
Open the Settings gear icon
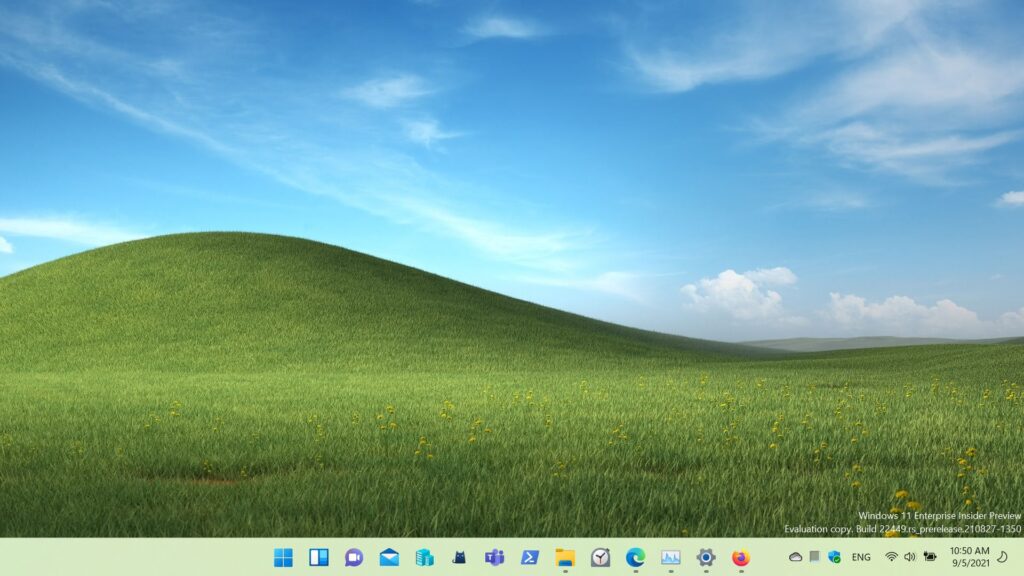coord(706,557)
